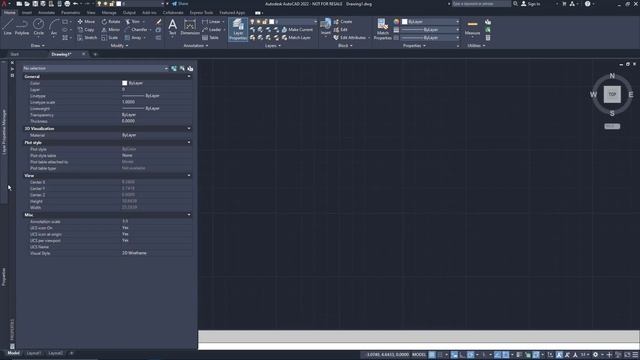The width and height of the screenshot is (640, 360).
Task: Open workspace switching gear in status bar
Action: point(596,355)
